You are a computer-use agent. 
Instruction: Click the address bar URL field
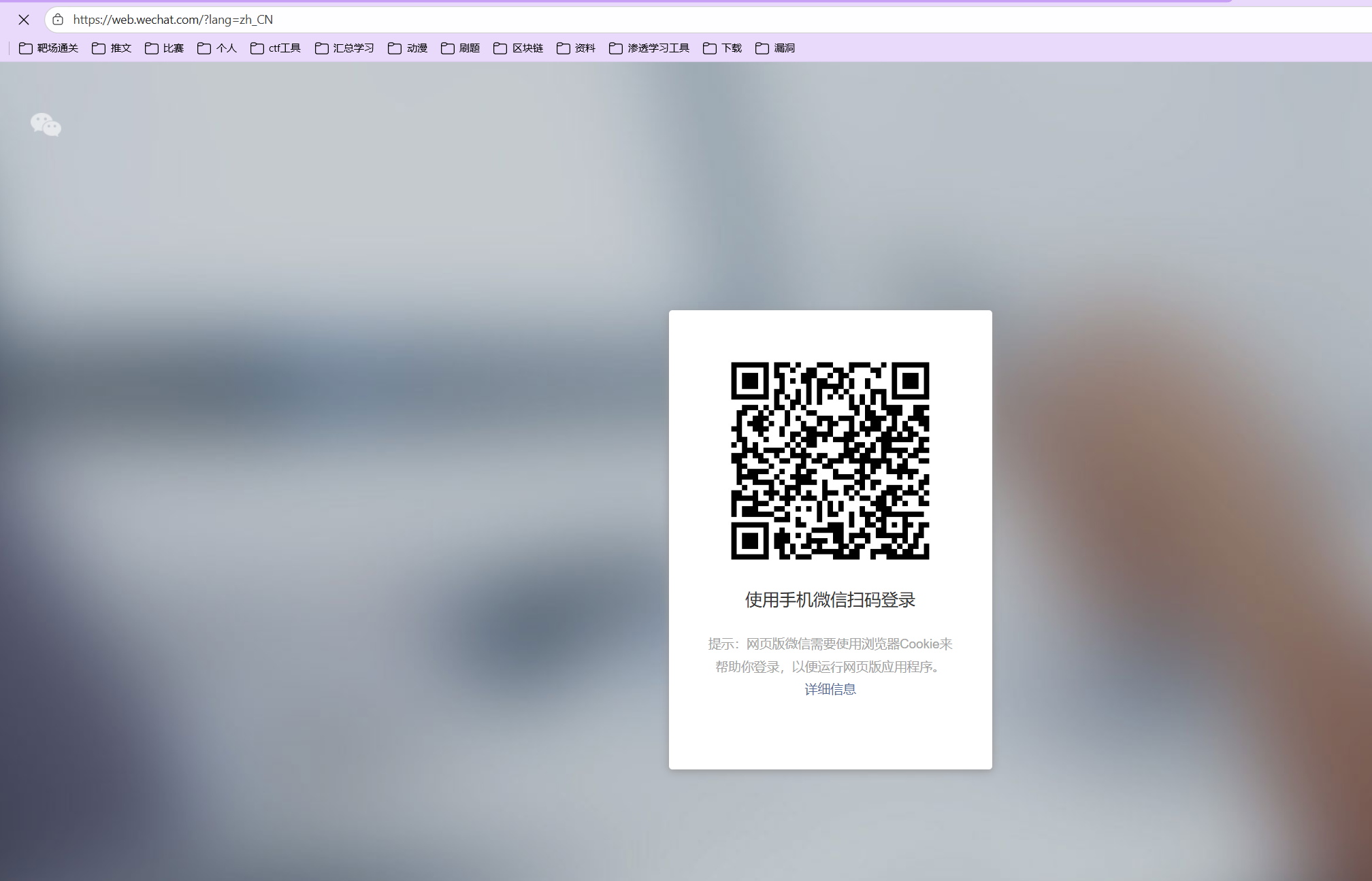(476, 20)
